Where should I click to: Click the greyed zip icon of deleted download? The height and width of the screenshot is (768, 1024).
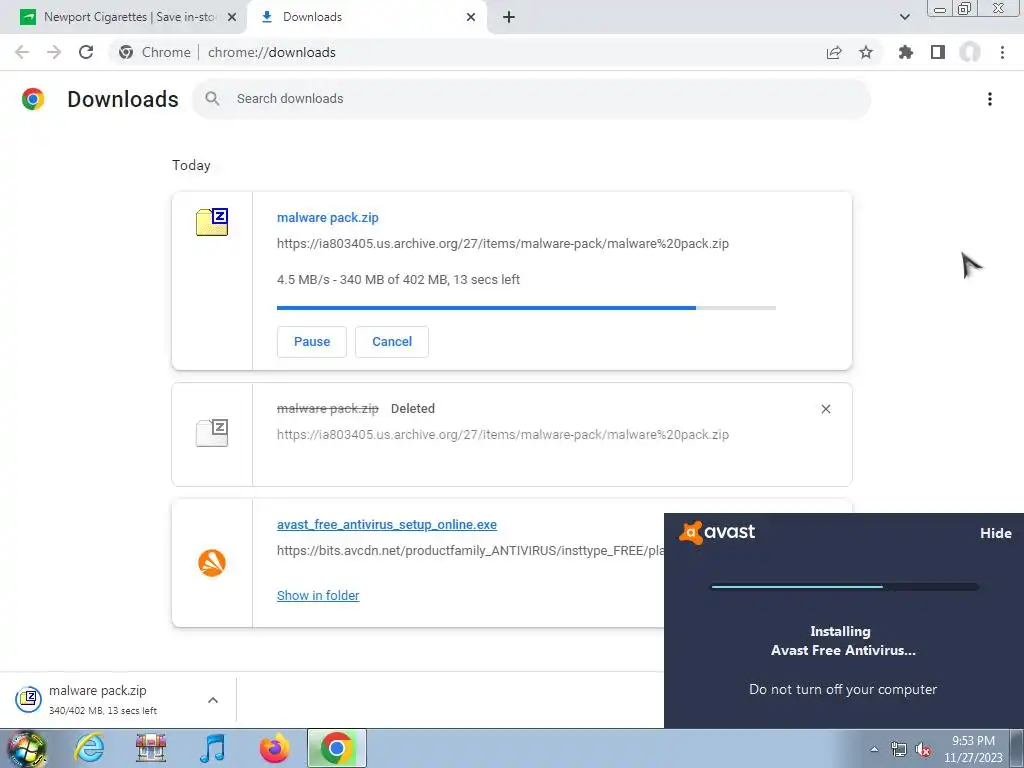pyautogui.click(x=212, y=433)
